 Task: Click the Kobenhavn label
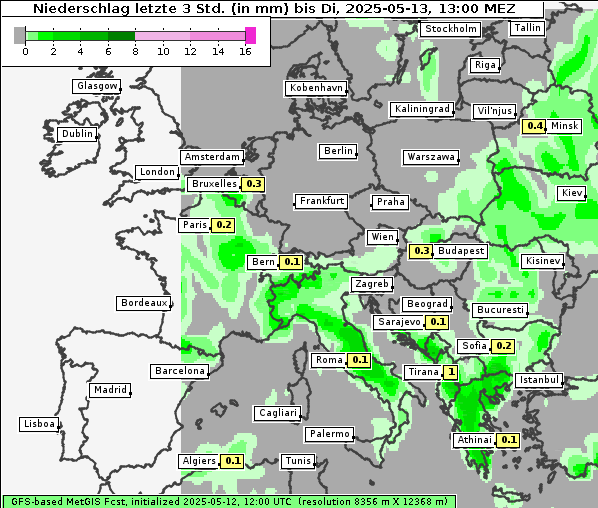click(316, 88)
